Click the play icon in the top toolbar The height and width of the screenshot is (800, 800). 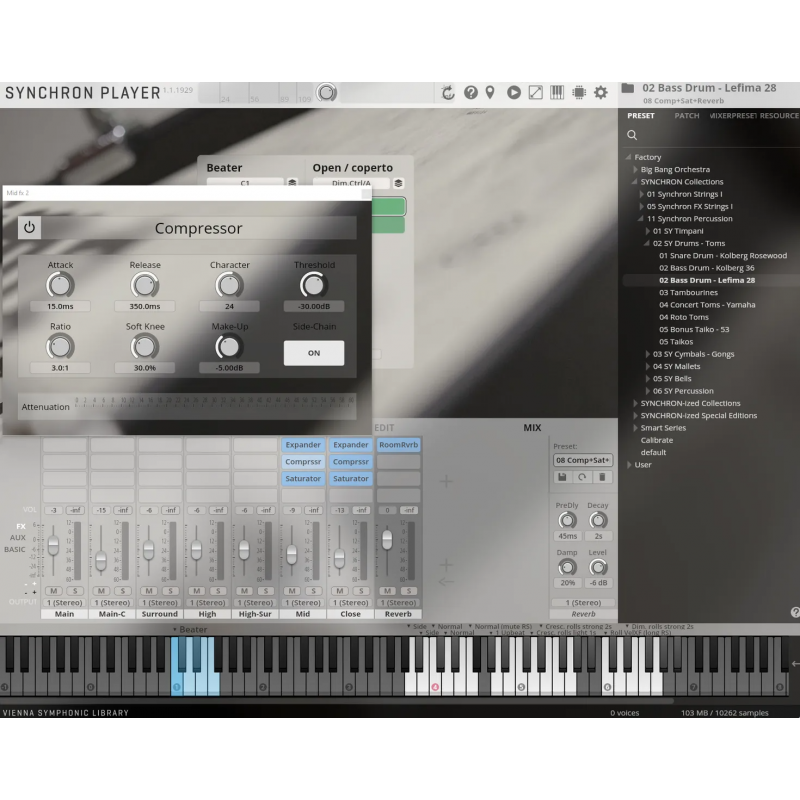point(513,92)
